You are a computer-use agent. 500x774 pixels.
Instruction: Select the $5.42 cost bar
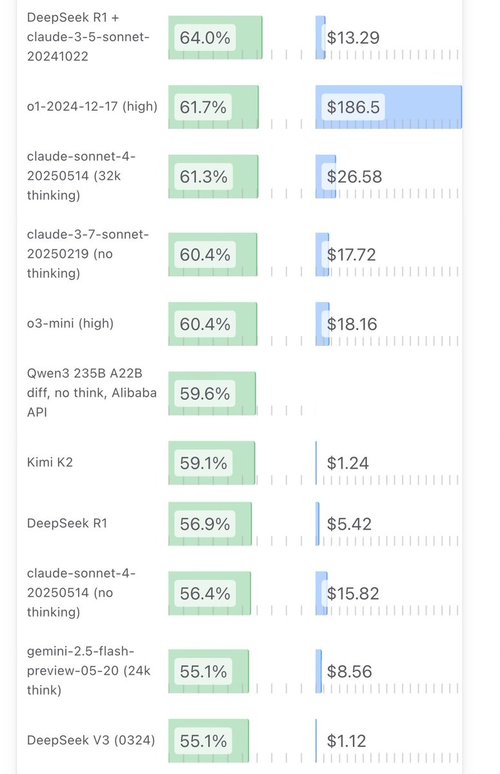(x=317, y=524)
